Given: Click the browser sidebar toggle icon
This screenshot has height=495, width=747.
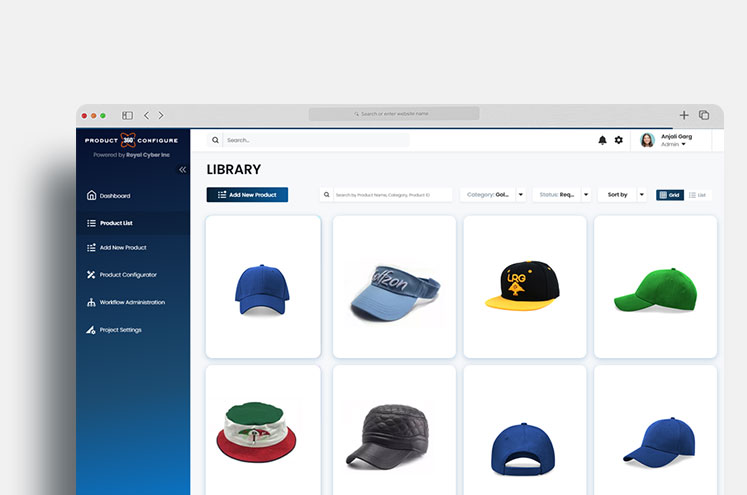Looking at the screenshot, I should click(127, 115).
